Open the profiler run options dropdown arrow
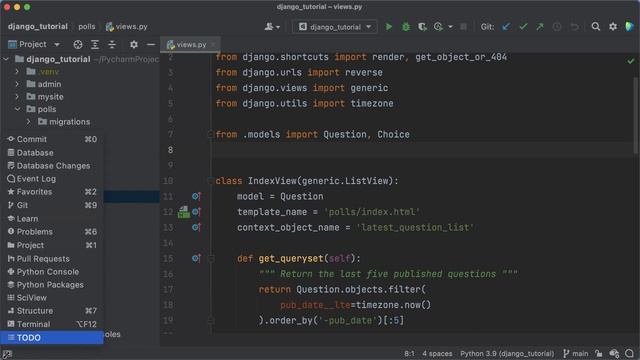640x360 pixels. [450, 27]
